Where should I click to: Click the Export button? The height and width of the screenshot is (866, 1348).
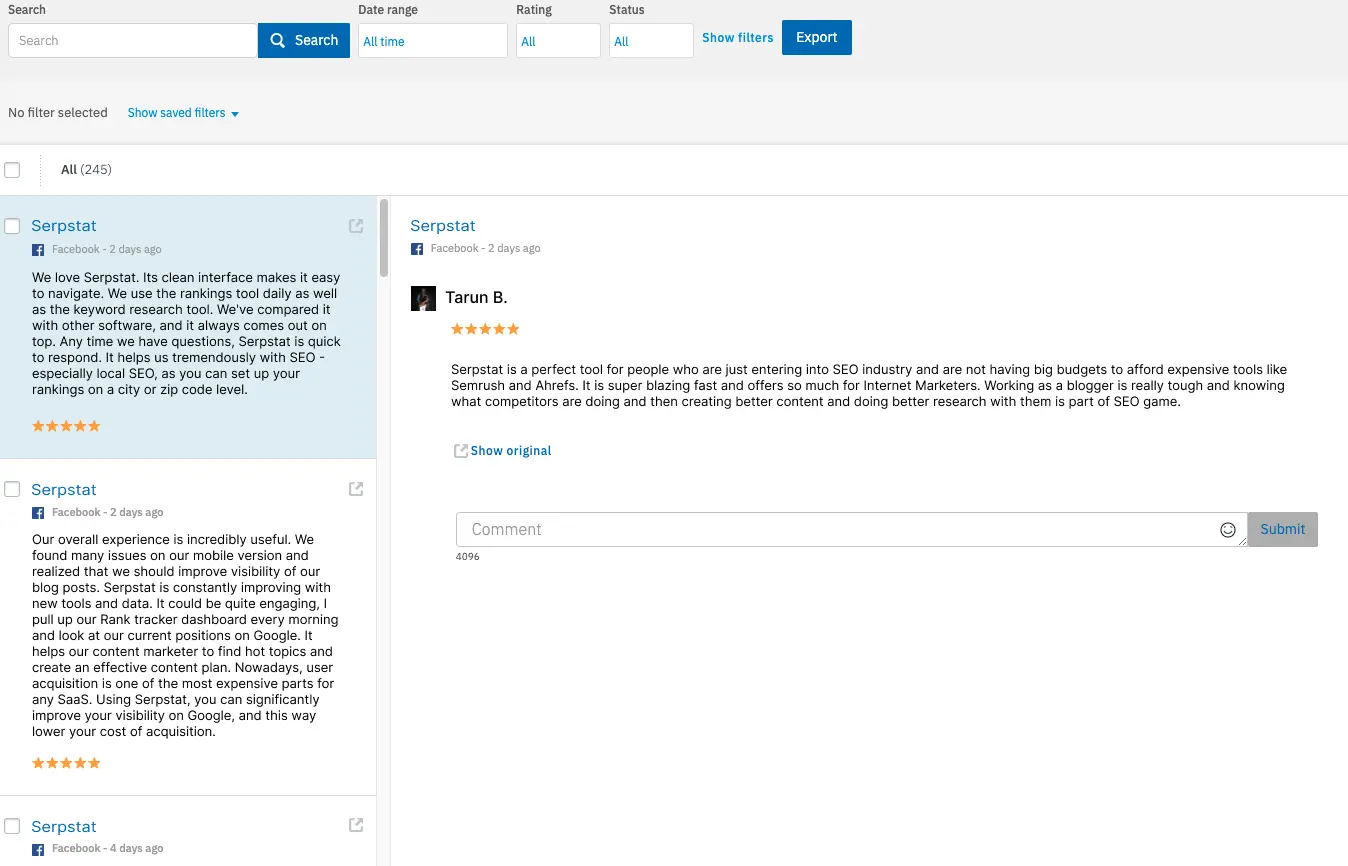pos(817,37)
